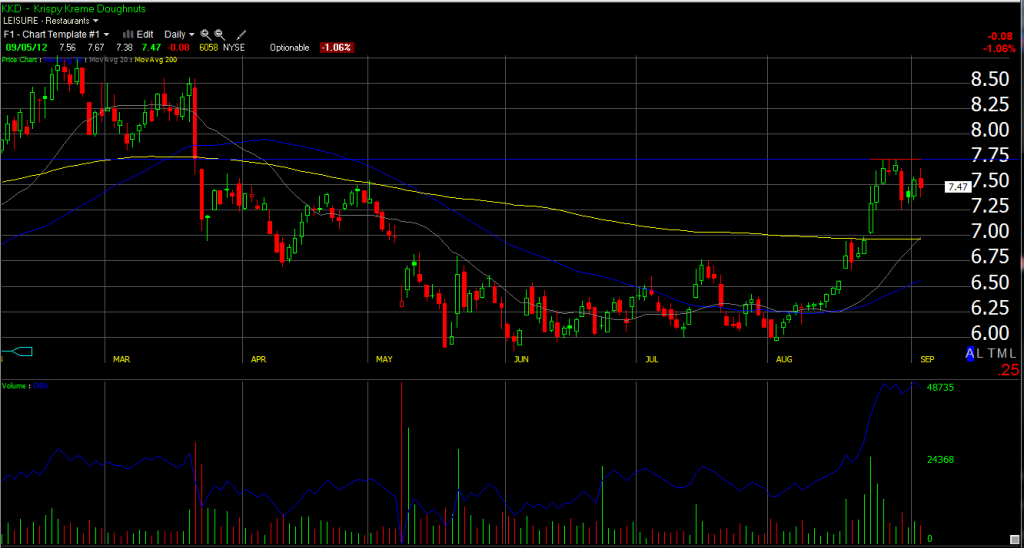The height and width of the screenshot is (548, 1024).
Task: Select the highlighted A scaling option
Action: 970,353
